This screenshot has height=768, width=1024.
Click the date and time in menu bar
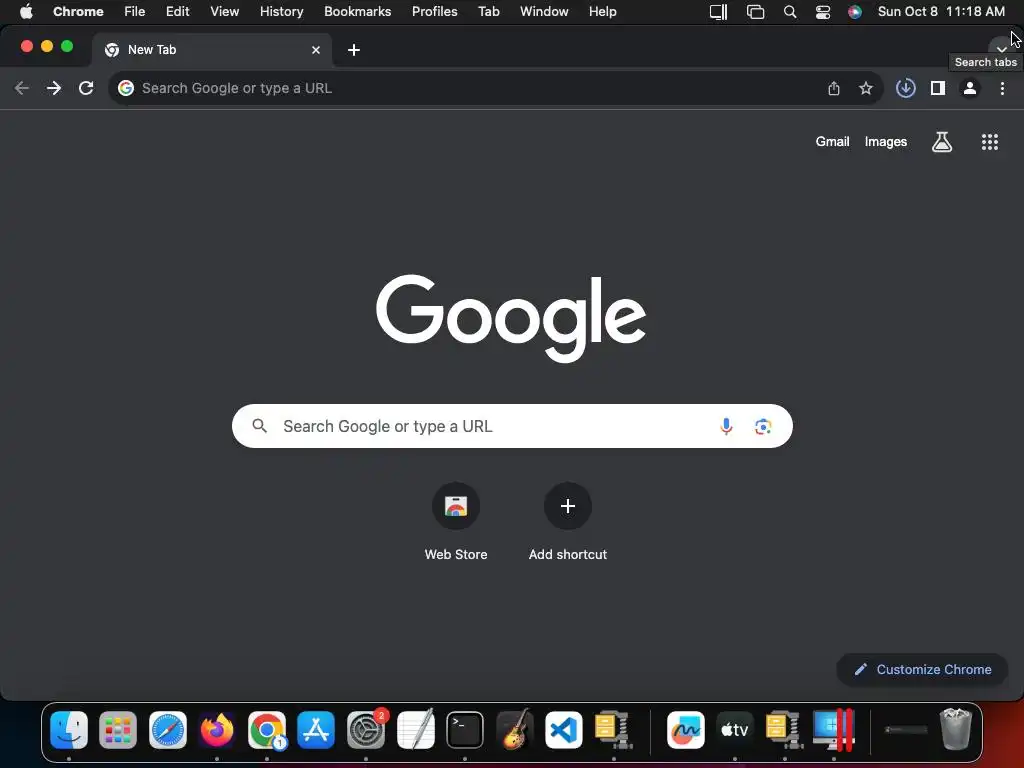pos(942,11)
